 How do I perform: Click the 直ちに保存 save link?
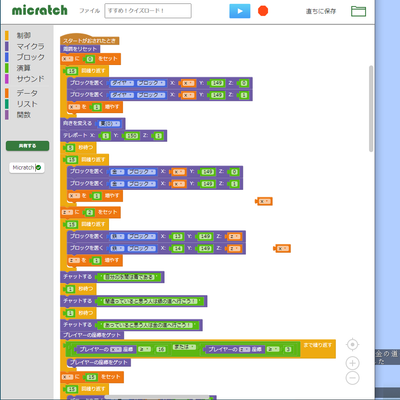tap(321, 11)
